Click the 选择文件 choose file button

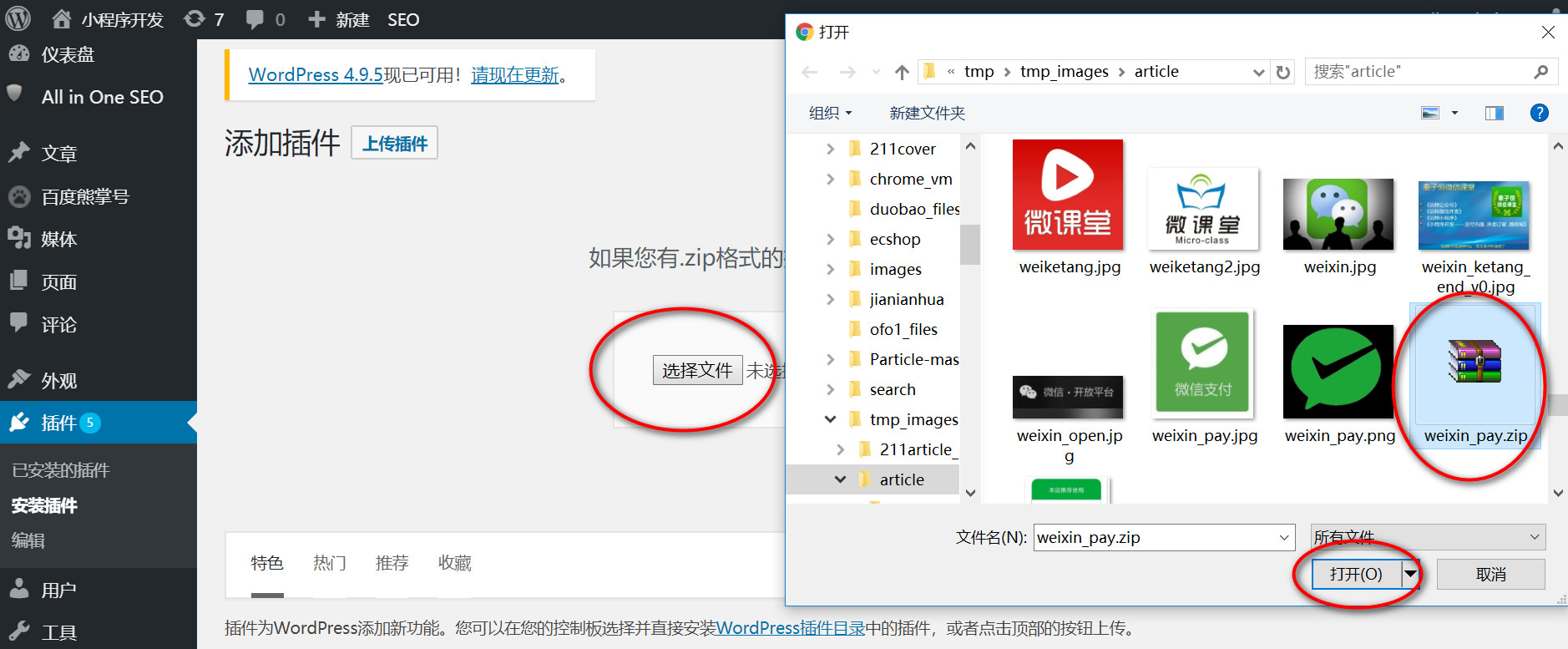697,370
